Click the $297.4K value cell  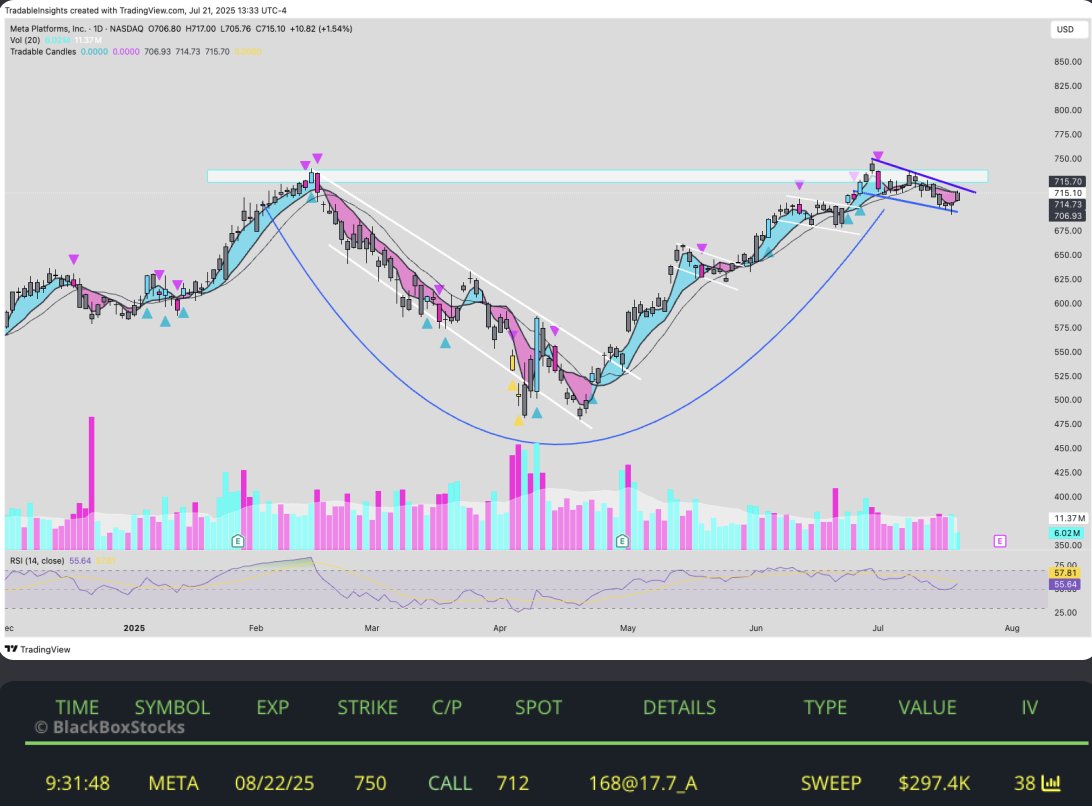point(934,783)
